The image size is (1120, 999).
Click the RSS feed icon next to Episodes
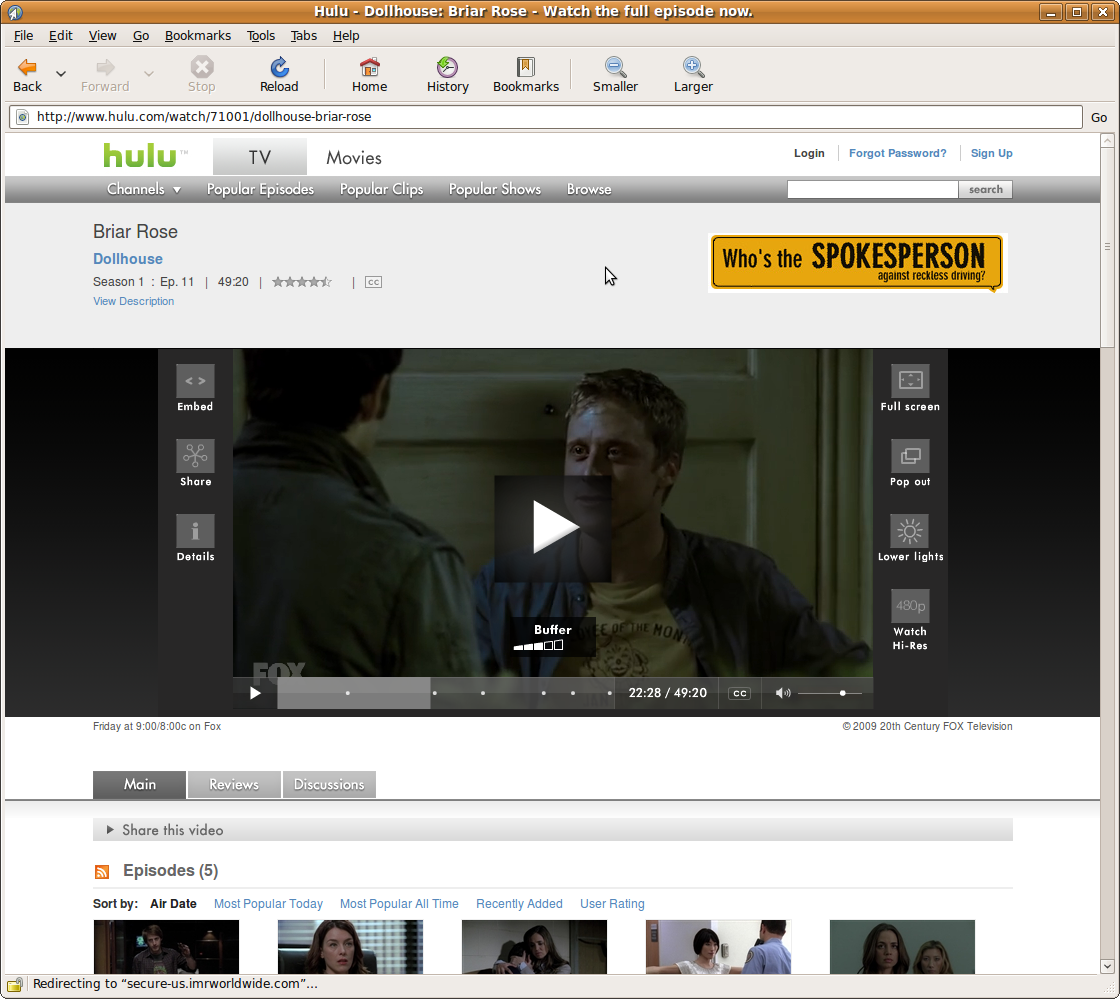coord(102,872)
